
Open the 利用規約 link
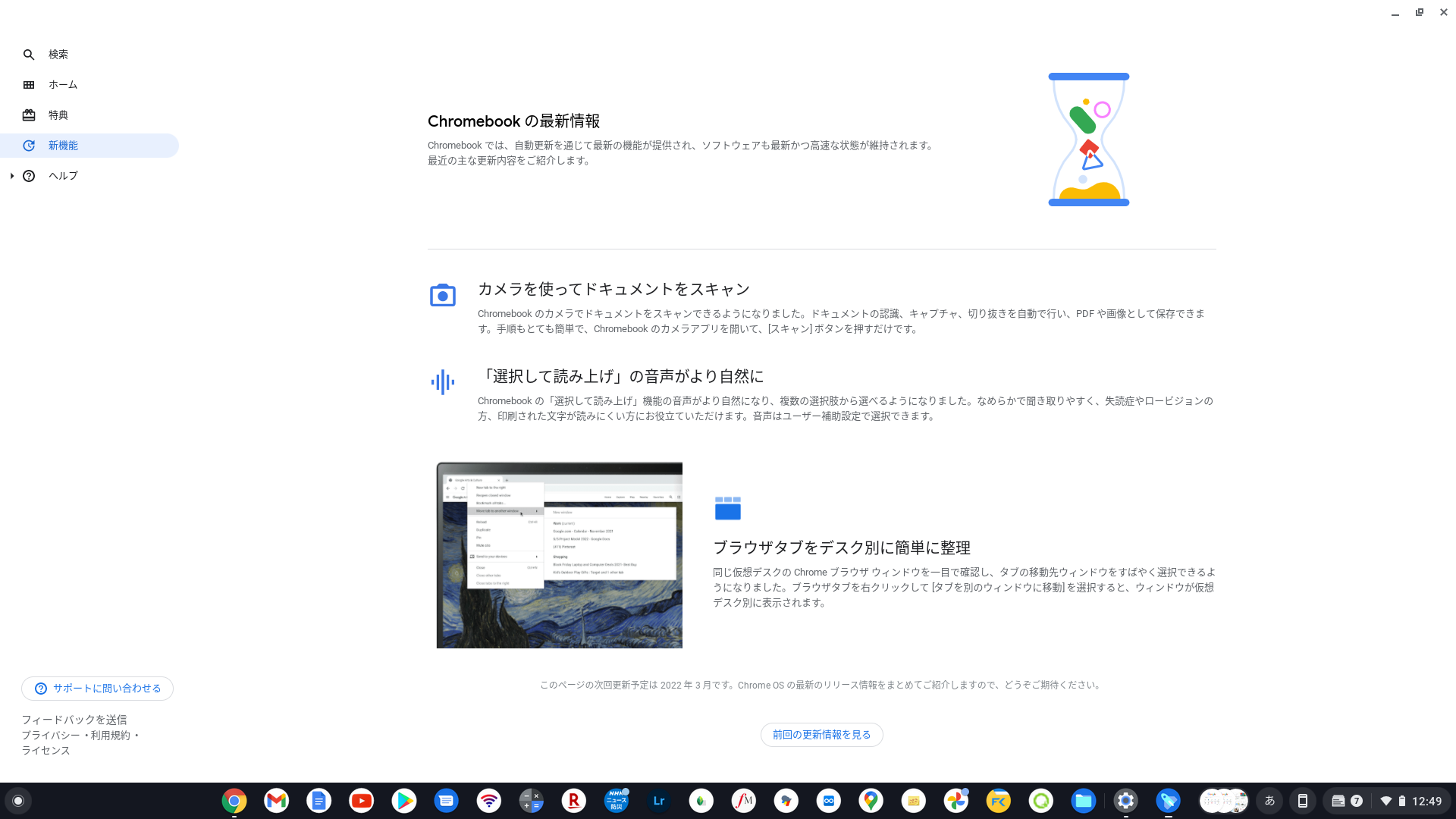tap(110, 735)
